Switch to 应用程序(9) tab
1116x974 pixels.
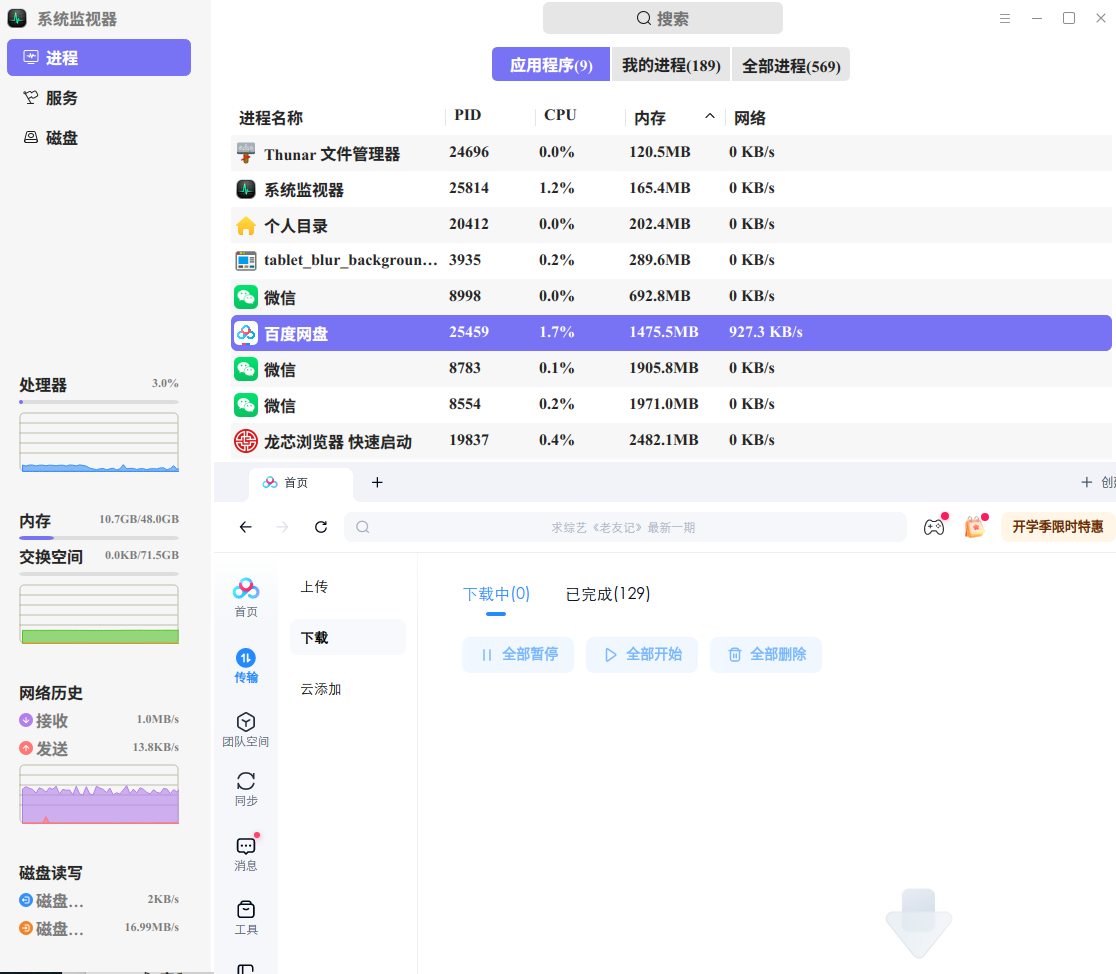click(551, 65)
